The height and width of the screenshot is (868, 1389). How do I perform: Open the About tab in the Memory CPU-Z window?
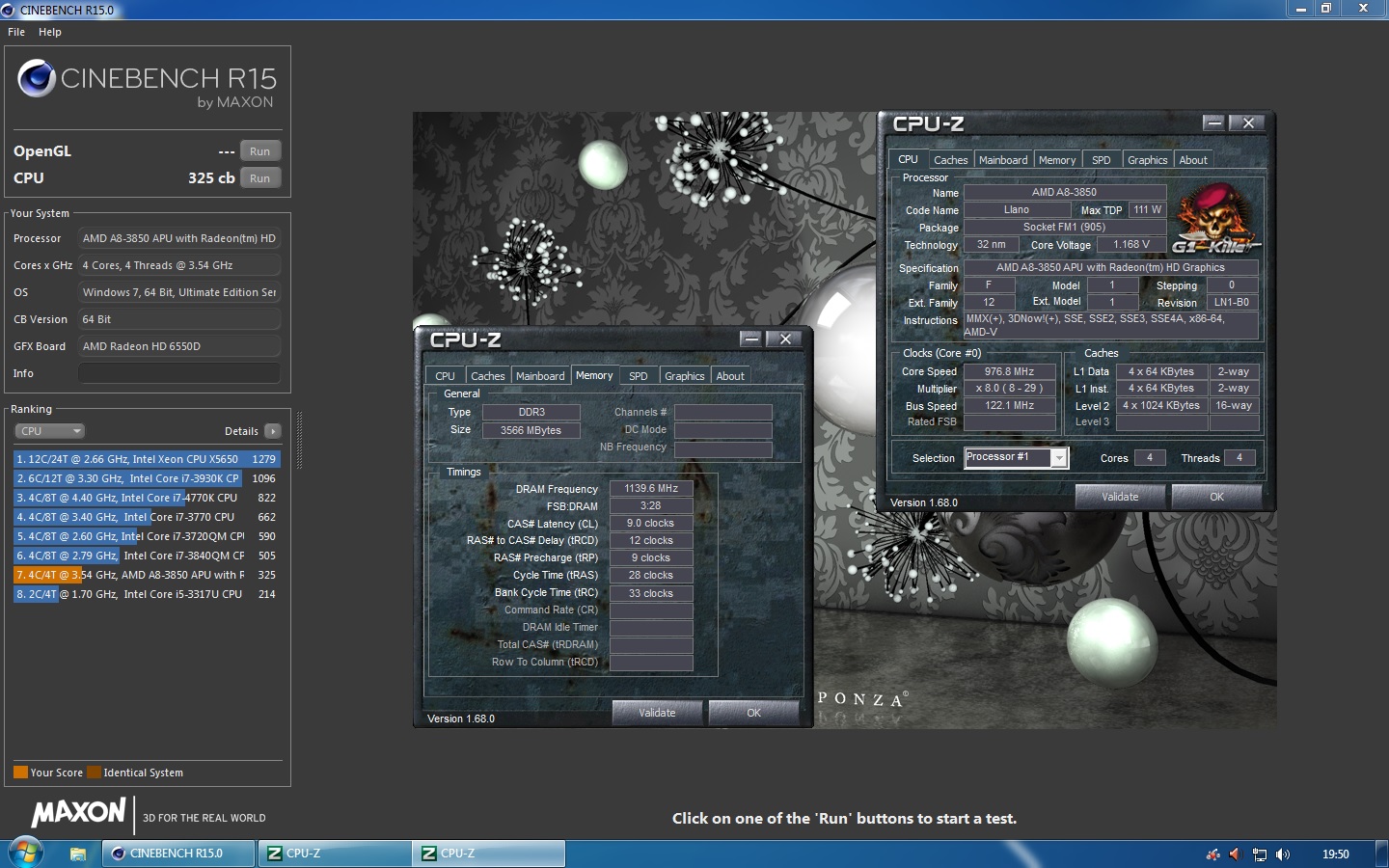tap(730, 376)
